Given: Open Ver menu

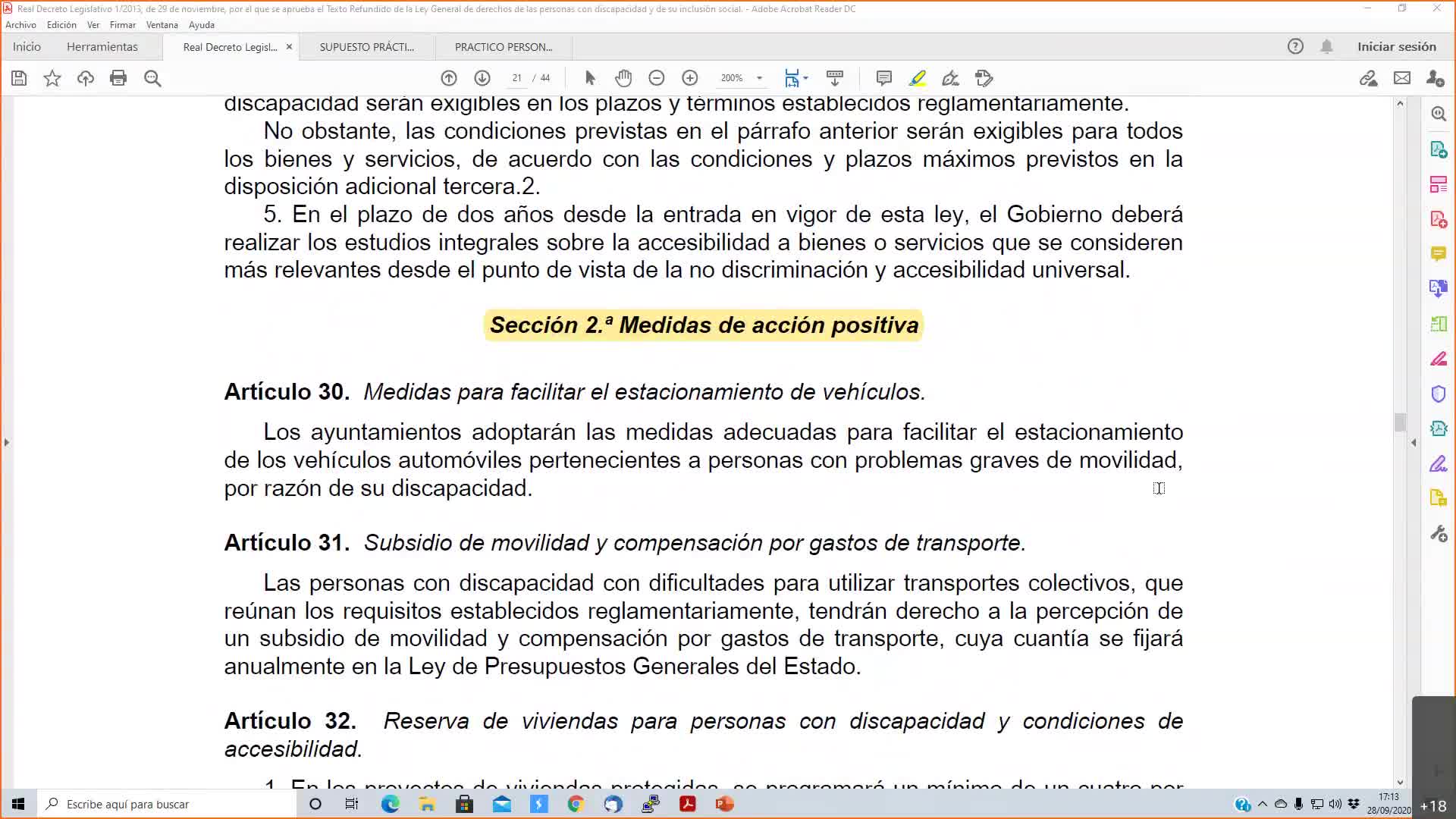Looking at the screenshot, I should click(93, 25).
